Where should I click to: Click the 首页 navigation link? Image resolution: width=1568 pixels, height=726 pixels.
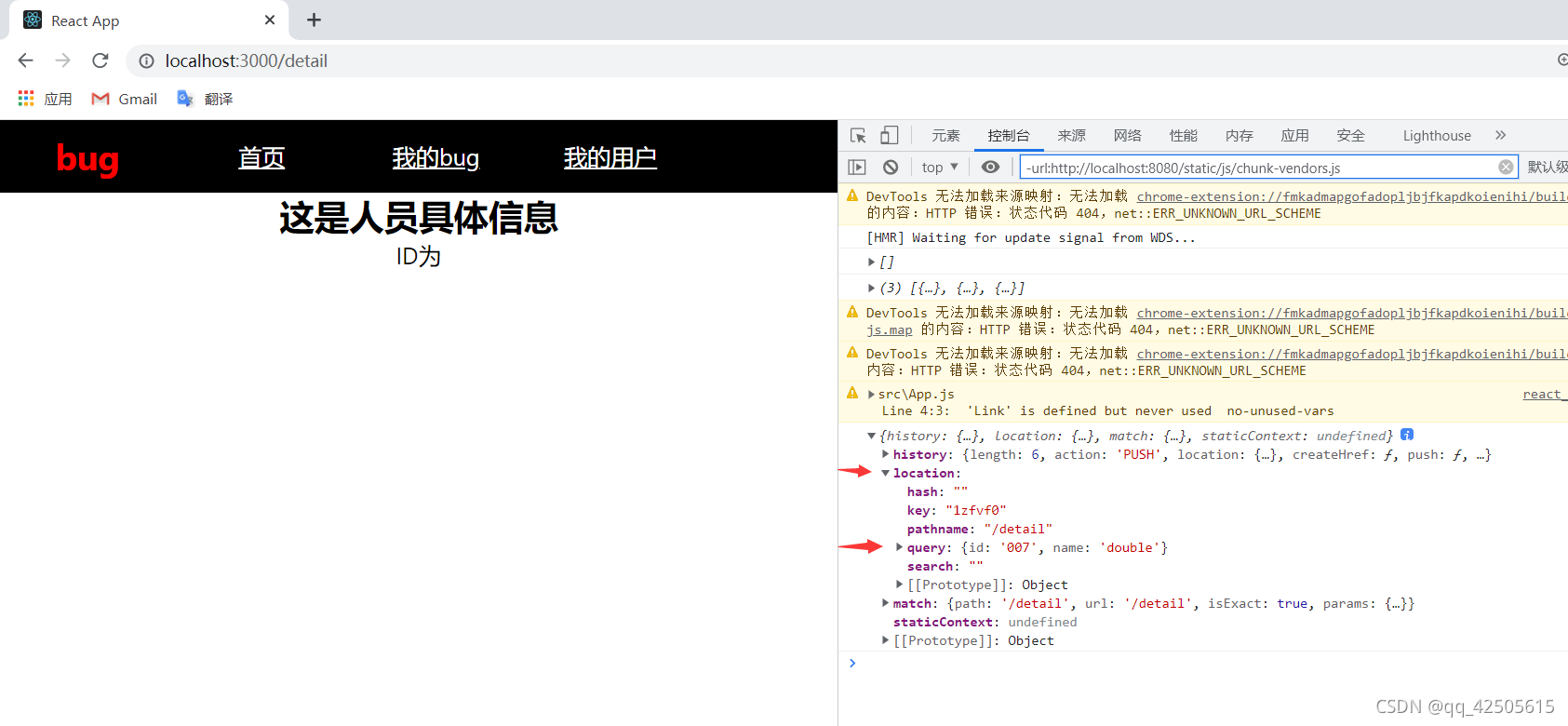[261, 158]
